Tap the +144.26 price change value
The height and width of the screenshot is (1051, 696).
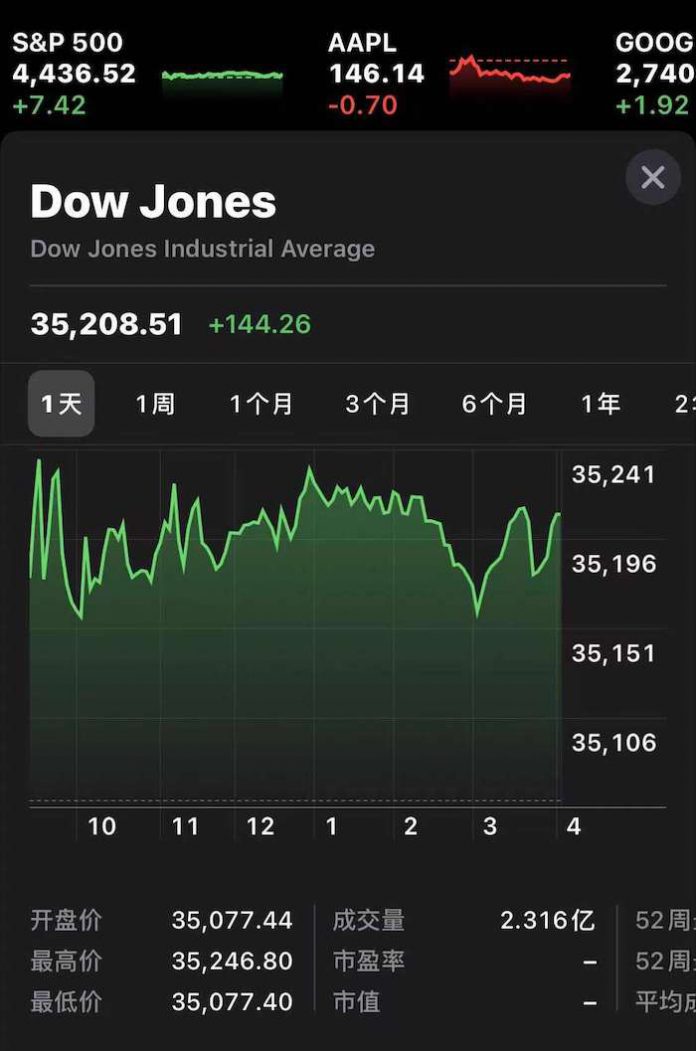(260, 324)
